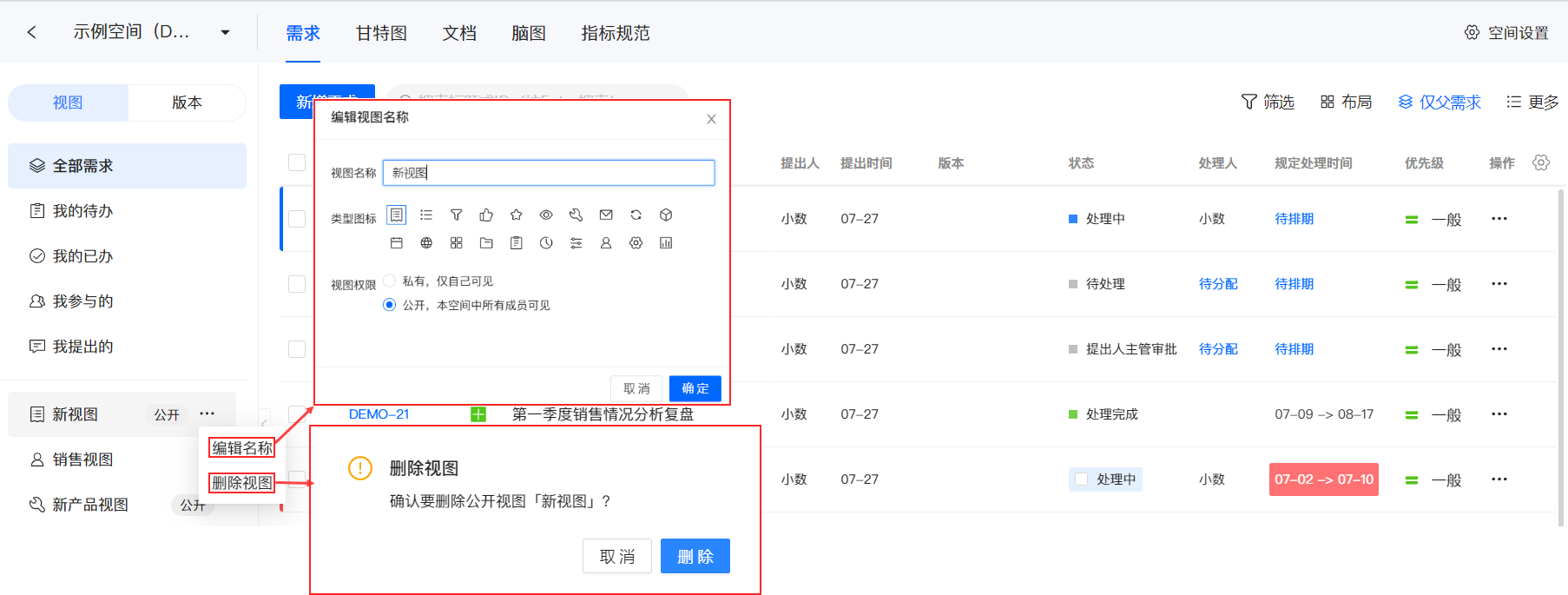Select the globe type icon

click(426, 243)
